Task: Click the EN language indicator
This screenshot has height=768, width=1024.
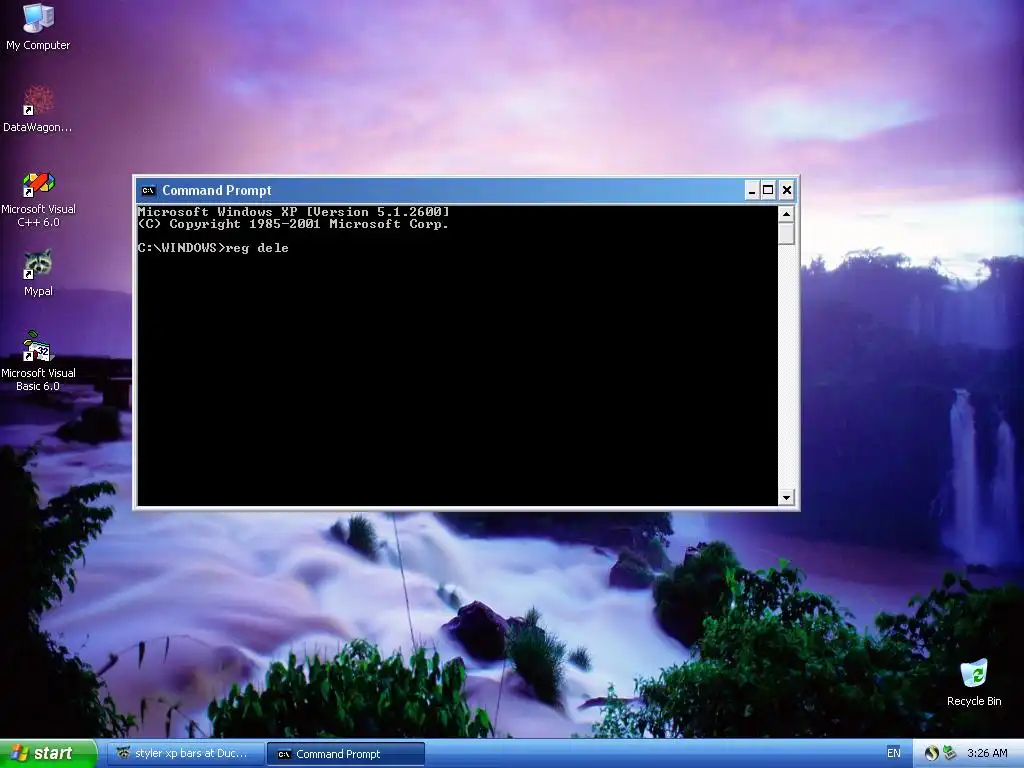Action: tap(893, 753)
